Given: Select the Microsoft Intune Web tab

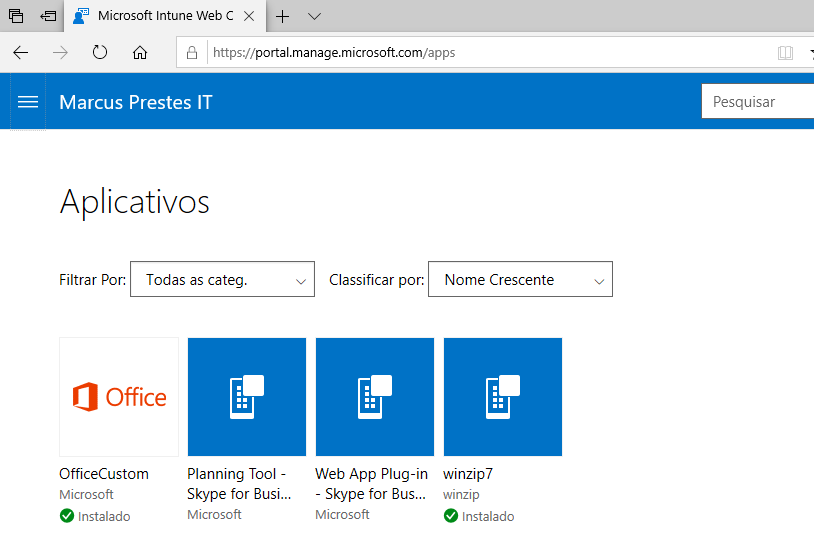Looking at the screenshot, I should pos(165,16).
